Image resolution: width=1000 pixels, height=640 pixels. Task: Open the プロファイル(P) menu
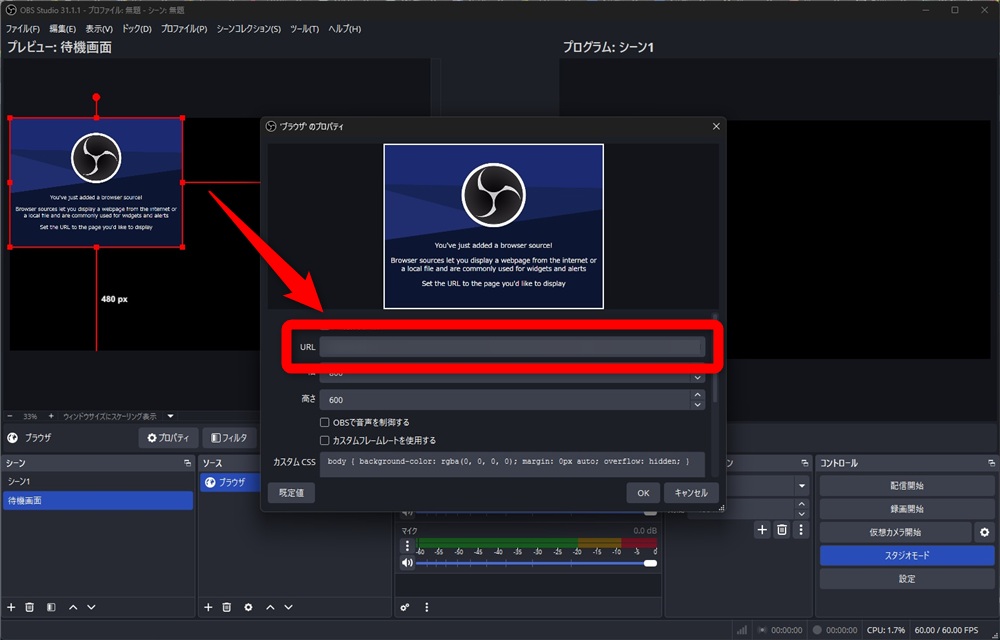pyautogui.click(x=184, y=29)
